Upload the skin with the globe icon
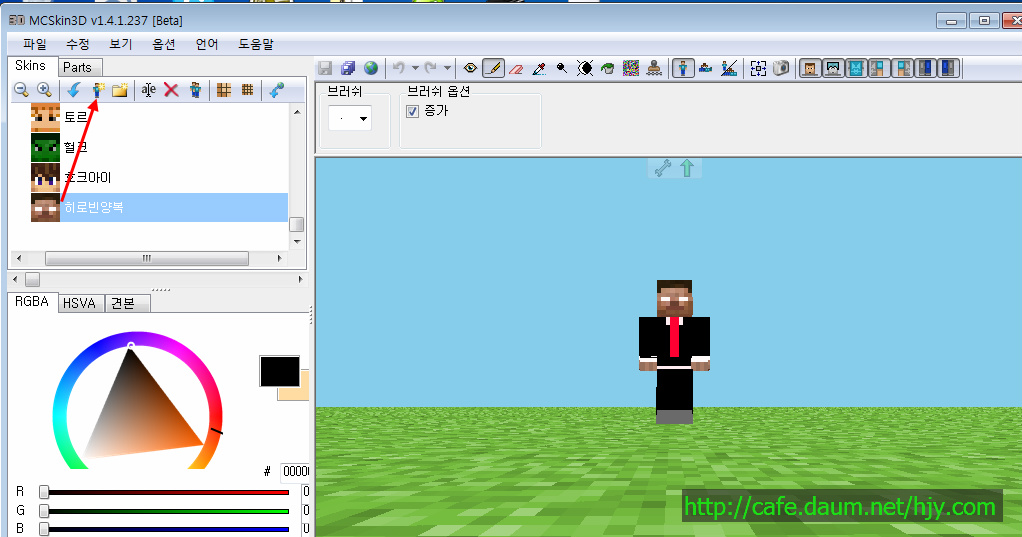The height and width of the screenshot is (537, 1022). [371, 68]
